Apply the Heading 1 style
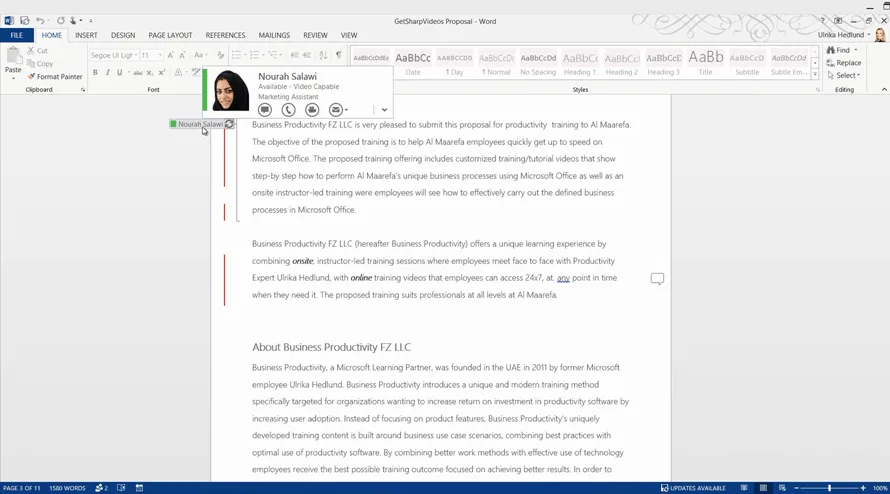This screenshot has height=494, width=890. 580,63
